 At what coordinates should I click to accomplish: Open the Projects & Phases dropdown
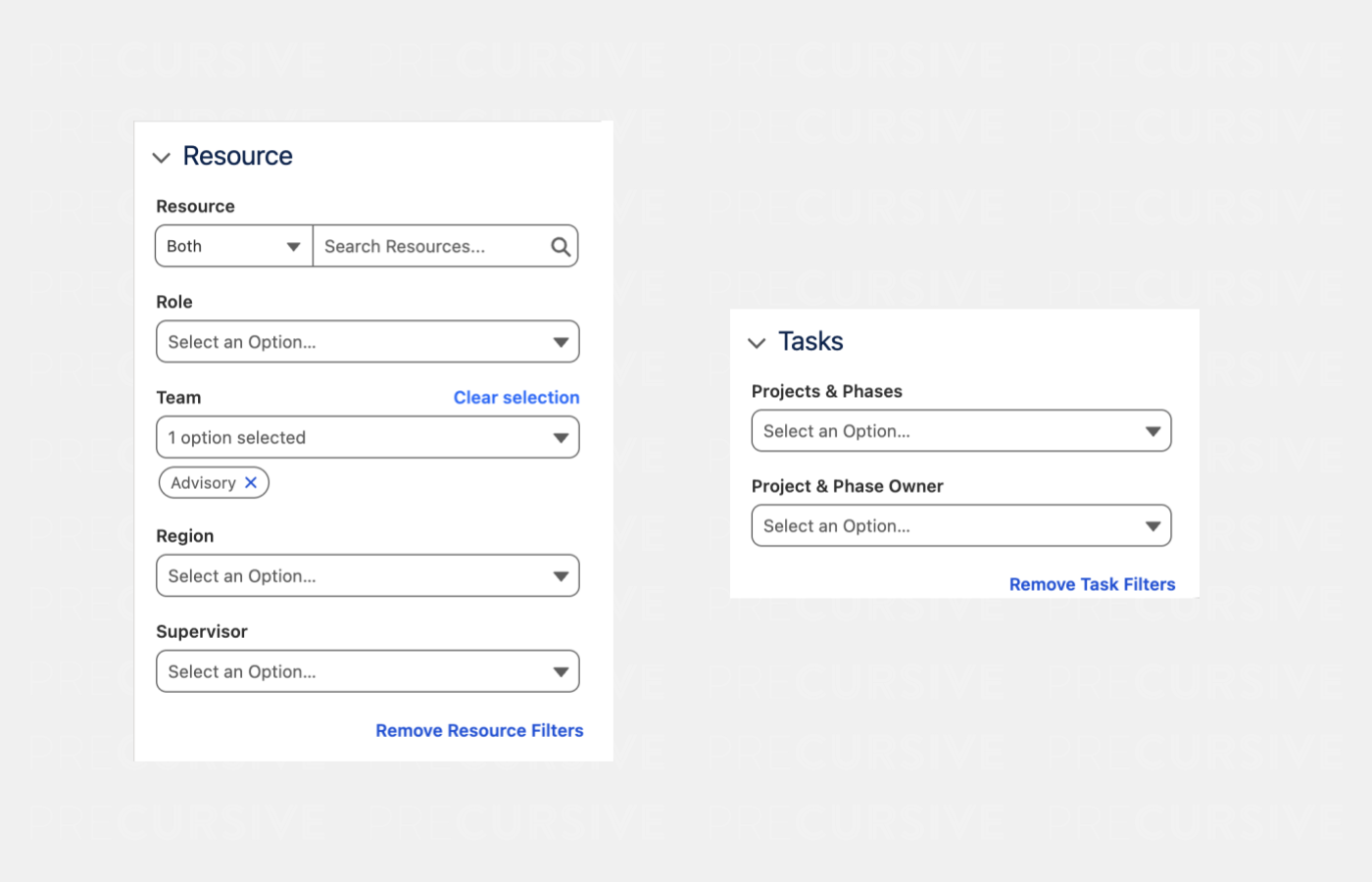tap(961, 431)
